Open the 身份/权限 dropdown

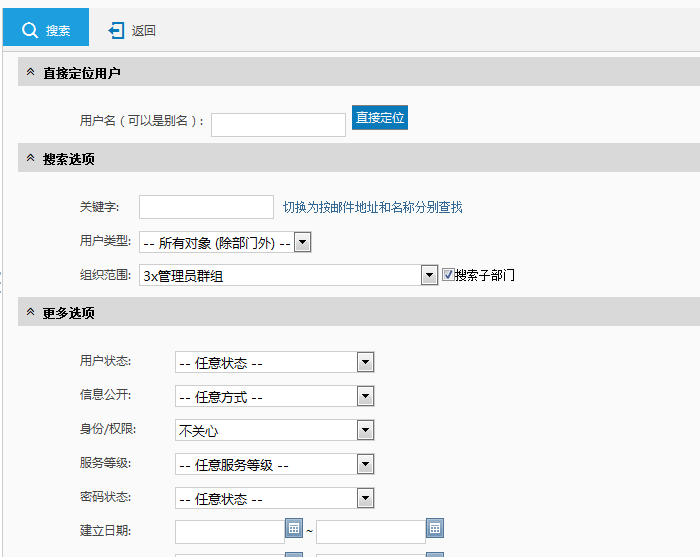click(x=365, y=430)
